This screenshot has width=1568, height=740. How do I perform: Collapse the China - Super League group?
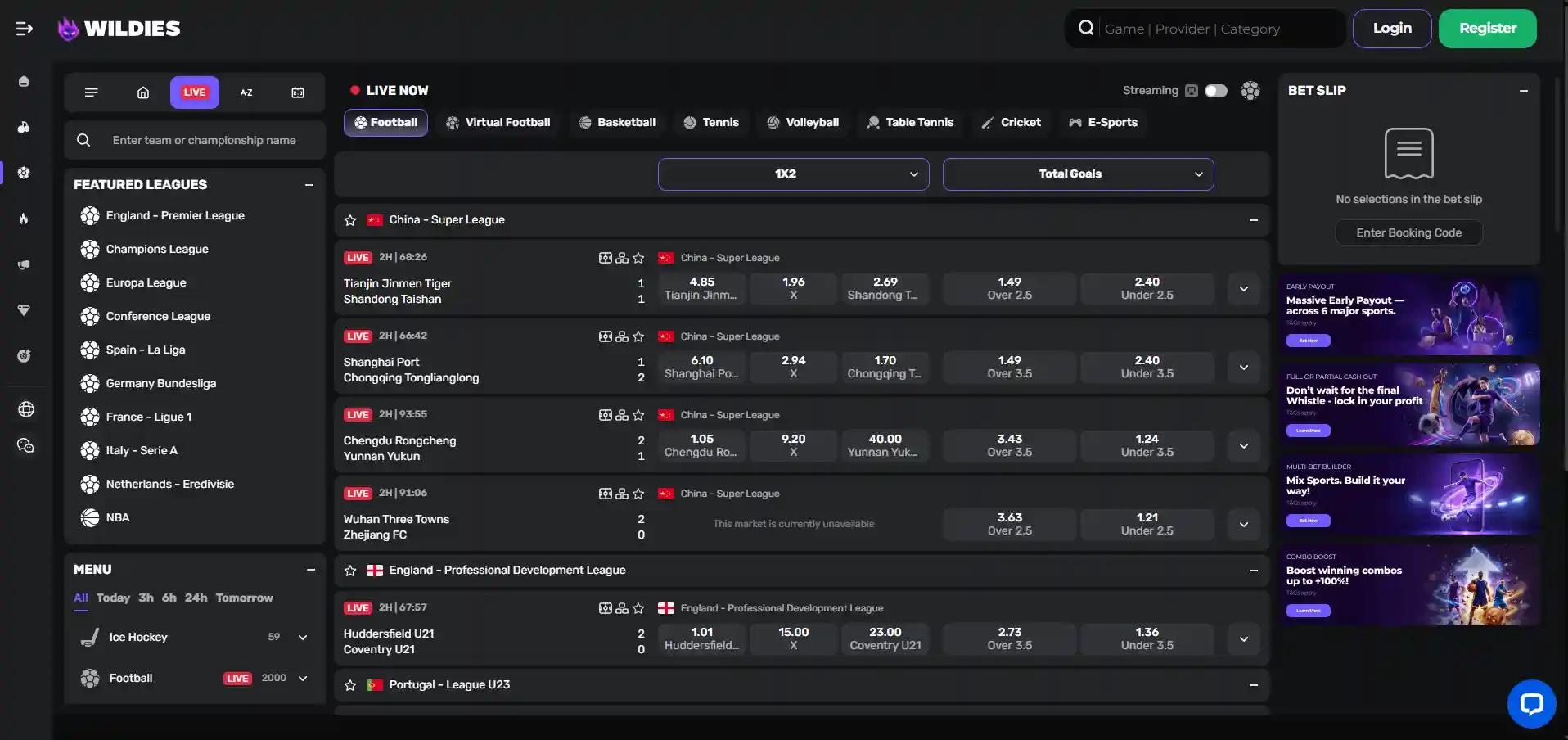1254,220
